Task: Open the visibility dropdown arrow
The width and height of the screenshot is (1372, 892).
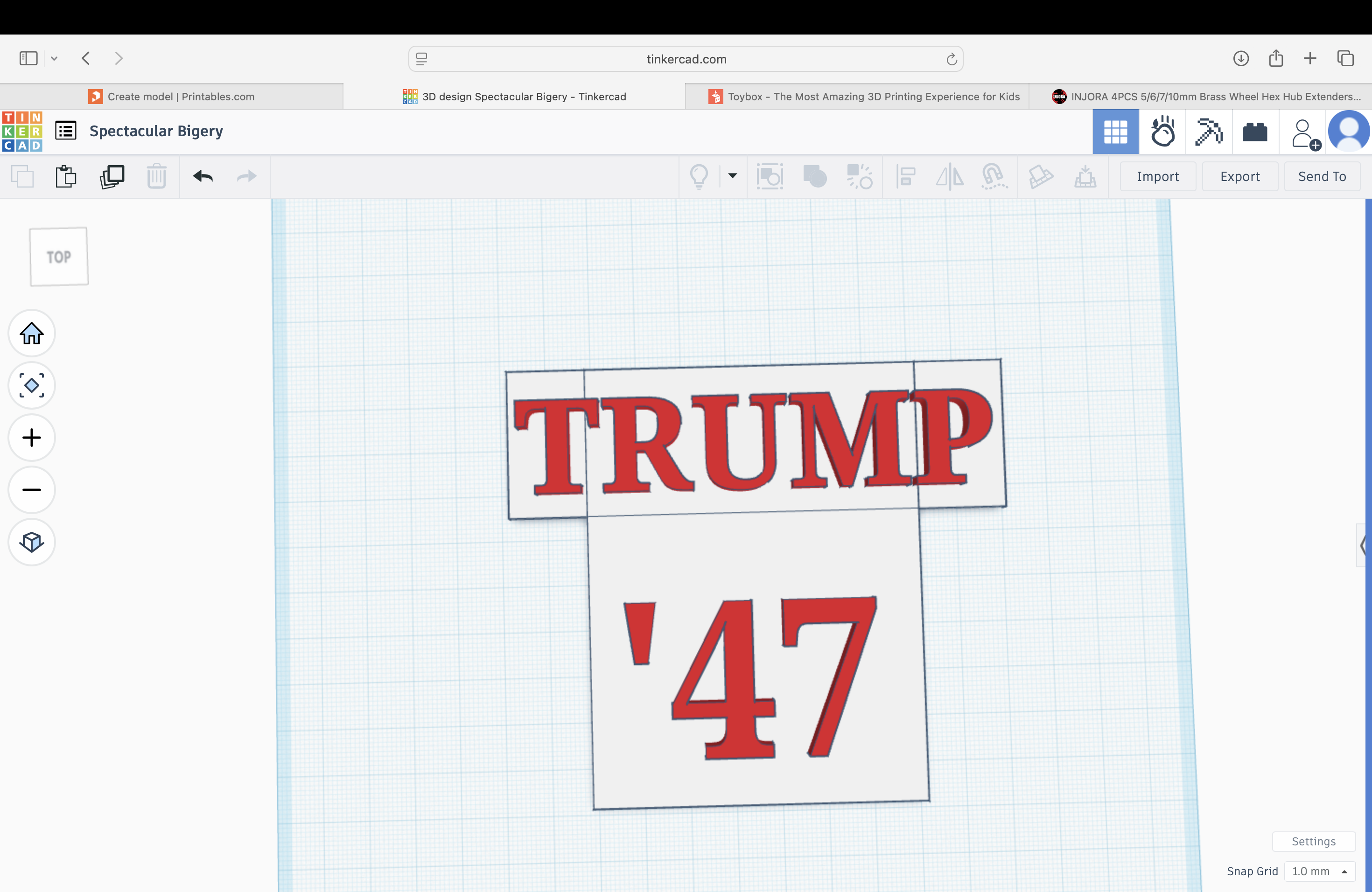Action: point(733,176)
